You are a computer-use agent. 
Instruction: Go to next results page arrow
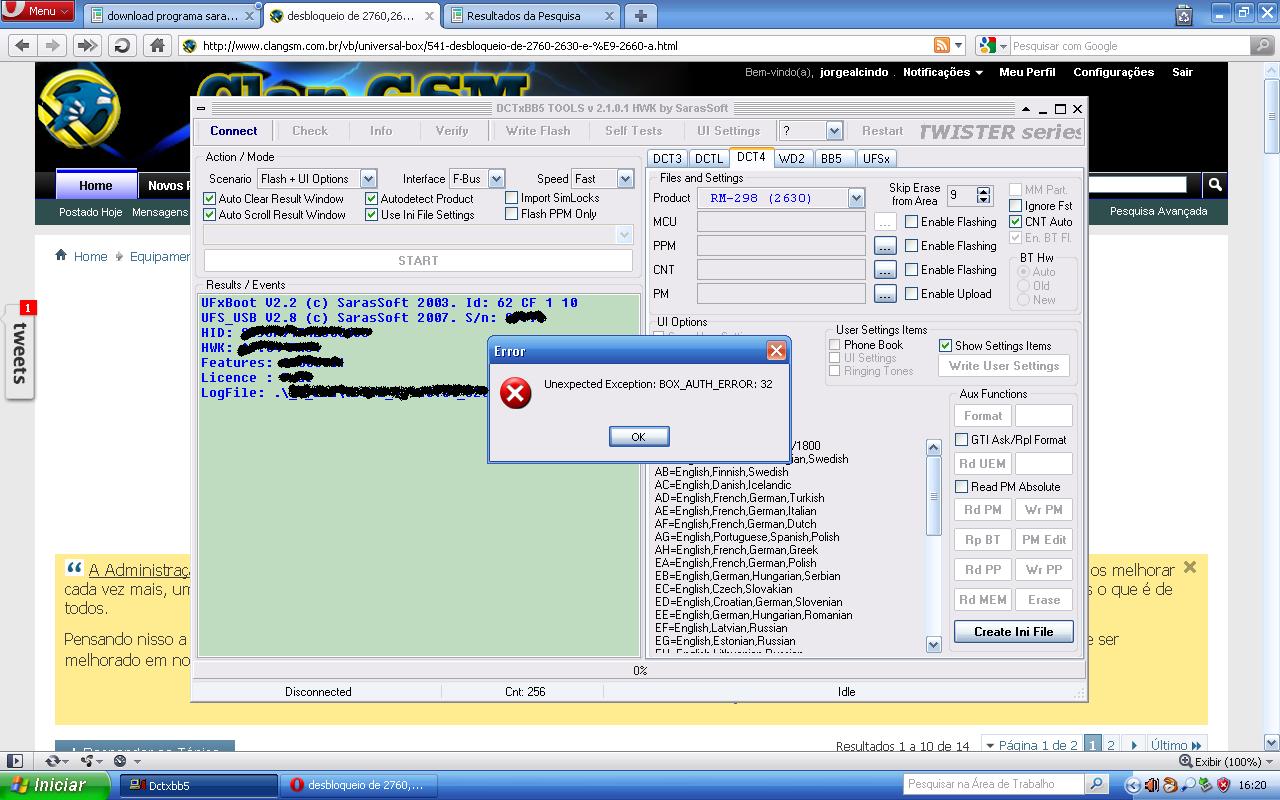coord(1133,745)
